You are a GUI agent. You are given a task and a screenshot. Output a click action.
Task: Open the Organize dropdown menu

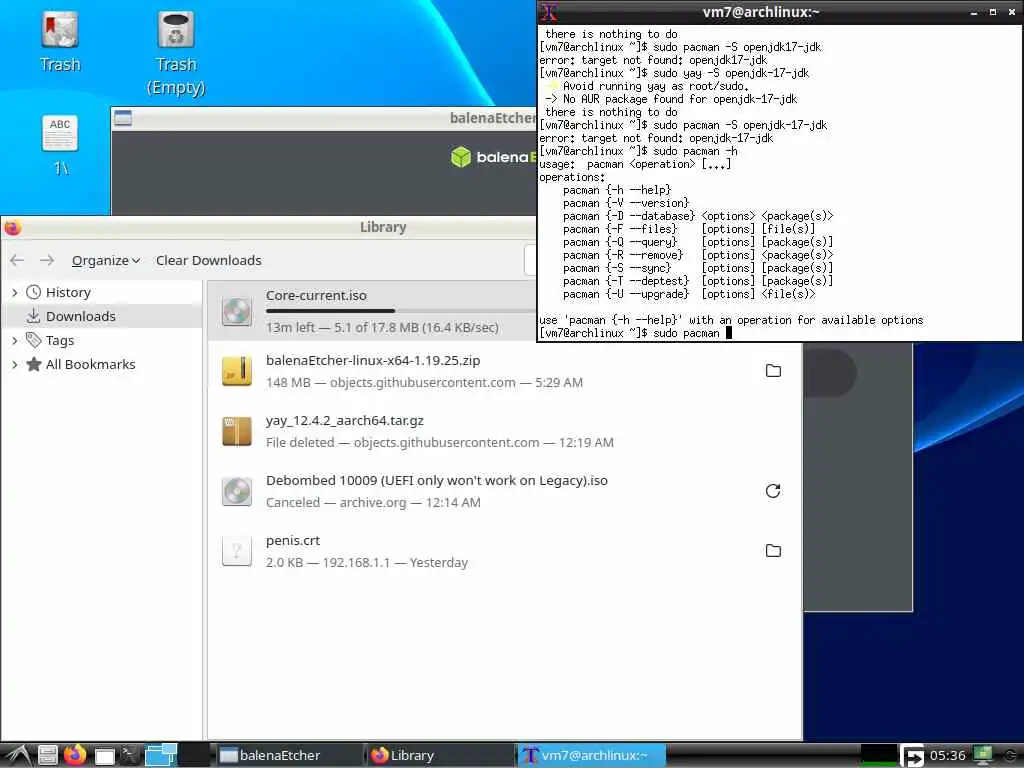click(106, 261)
